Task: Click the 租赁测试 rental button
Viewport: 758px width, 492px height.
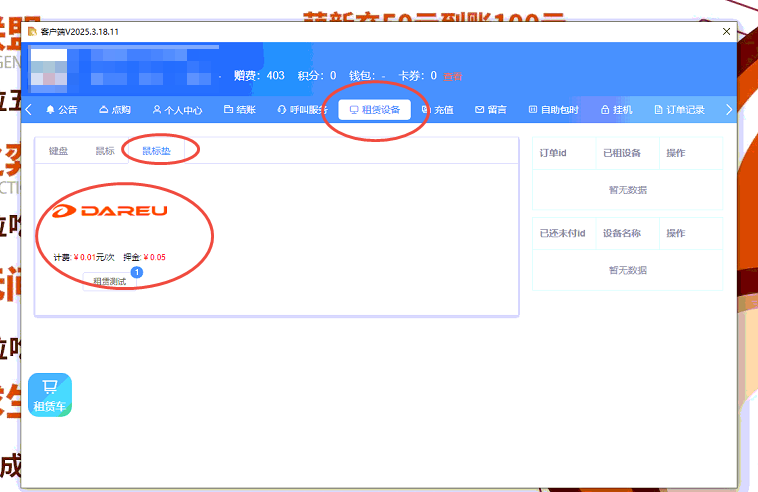Action: coord(110,281)
